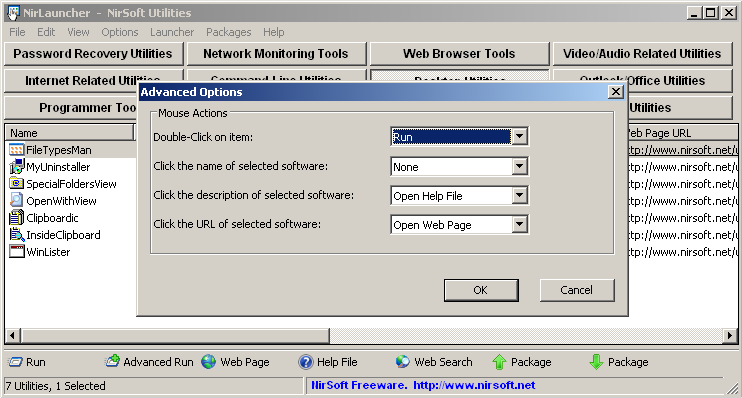
Task: Close the Advanced Options dialog
Action: pyautogui.click(x=616, y=92)
